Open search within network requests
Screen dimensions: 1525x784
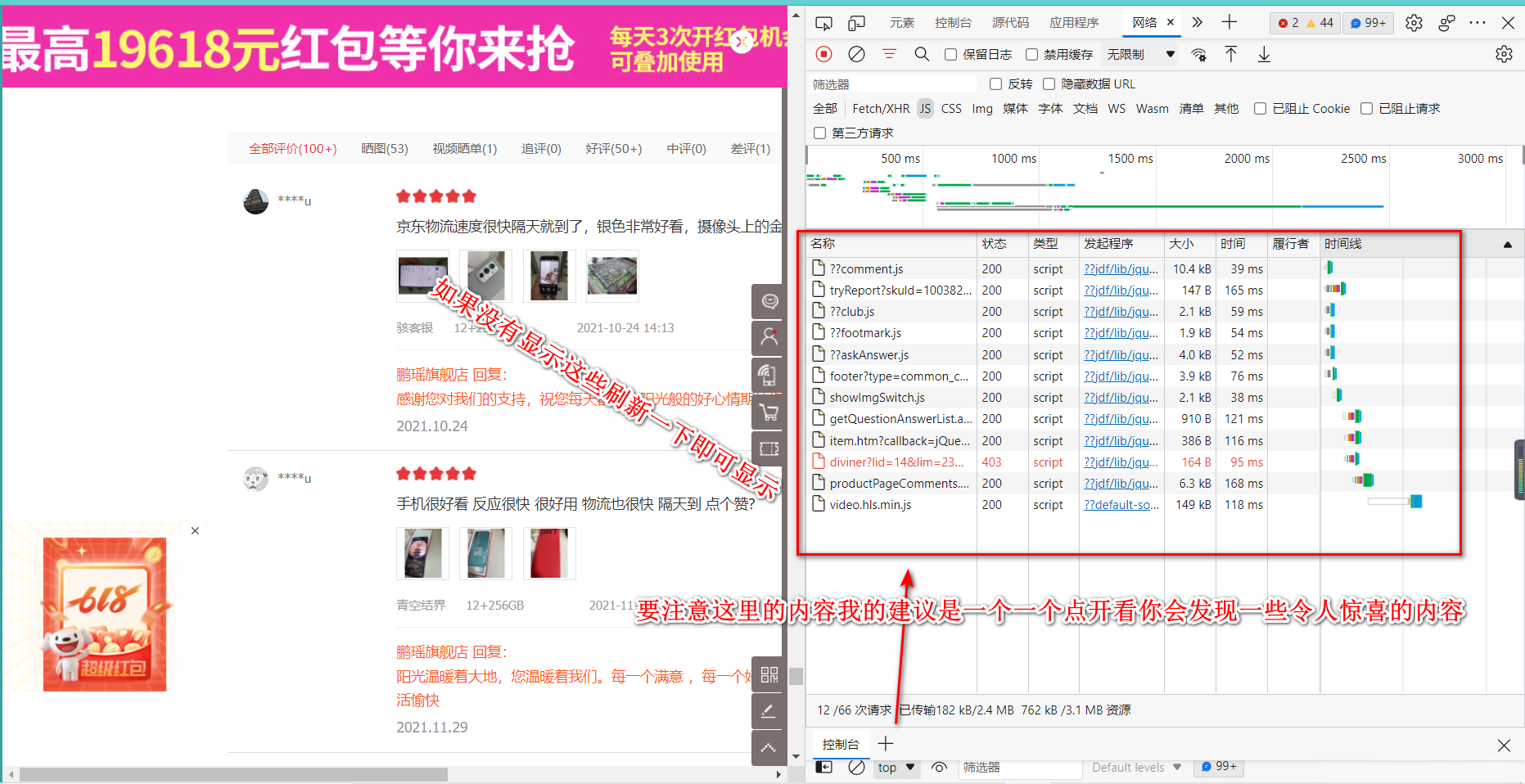tap(922, 54)
